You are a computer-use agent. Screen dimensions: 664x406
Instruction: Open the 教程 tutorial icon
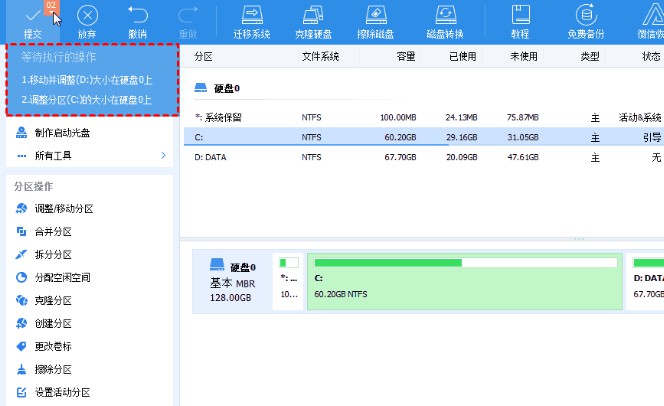point(520,20)
